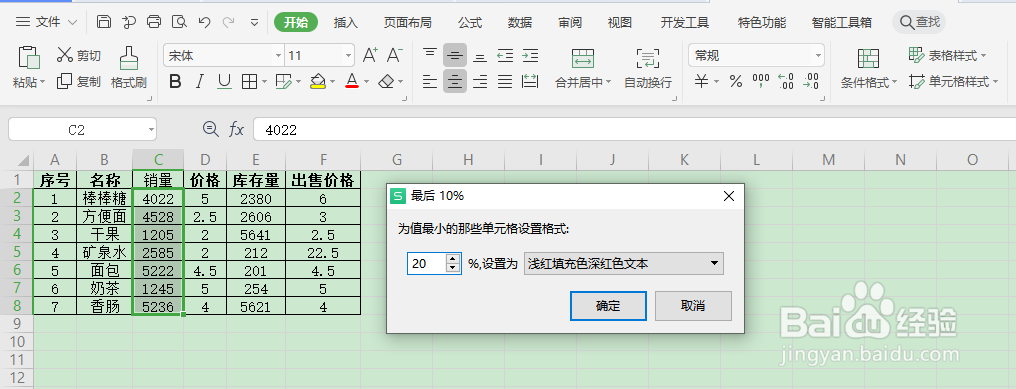Increase font size with A+ icon

point(370,55)
